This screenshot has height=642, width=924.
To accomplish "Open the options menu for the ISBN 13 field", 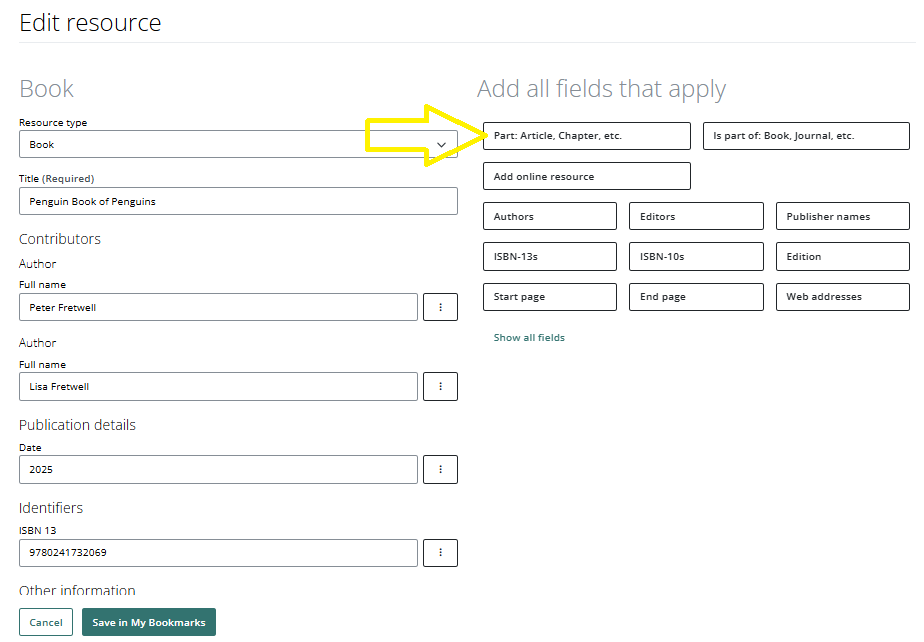I will 440,553.
